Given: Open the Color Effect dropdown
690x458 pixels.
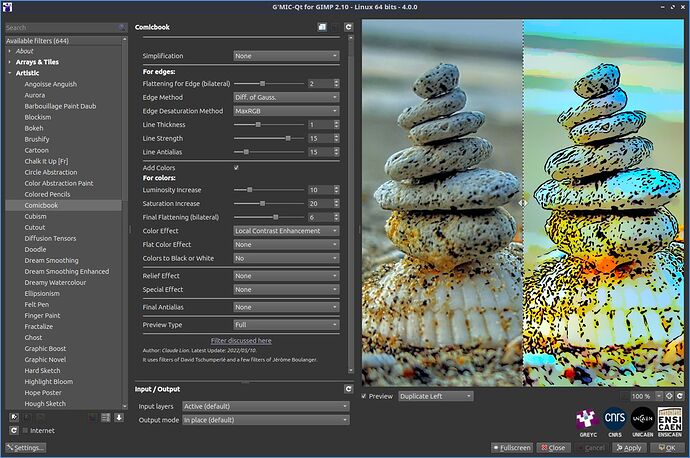Looking at the screenshot, I should (x=286, y=231).
